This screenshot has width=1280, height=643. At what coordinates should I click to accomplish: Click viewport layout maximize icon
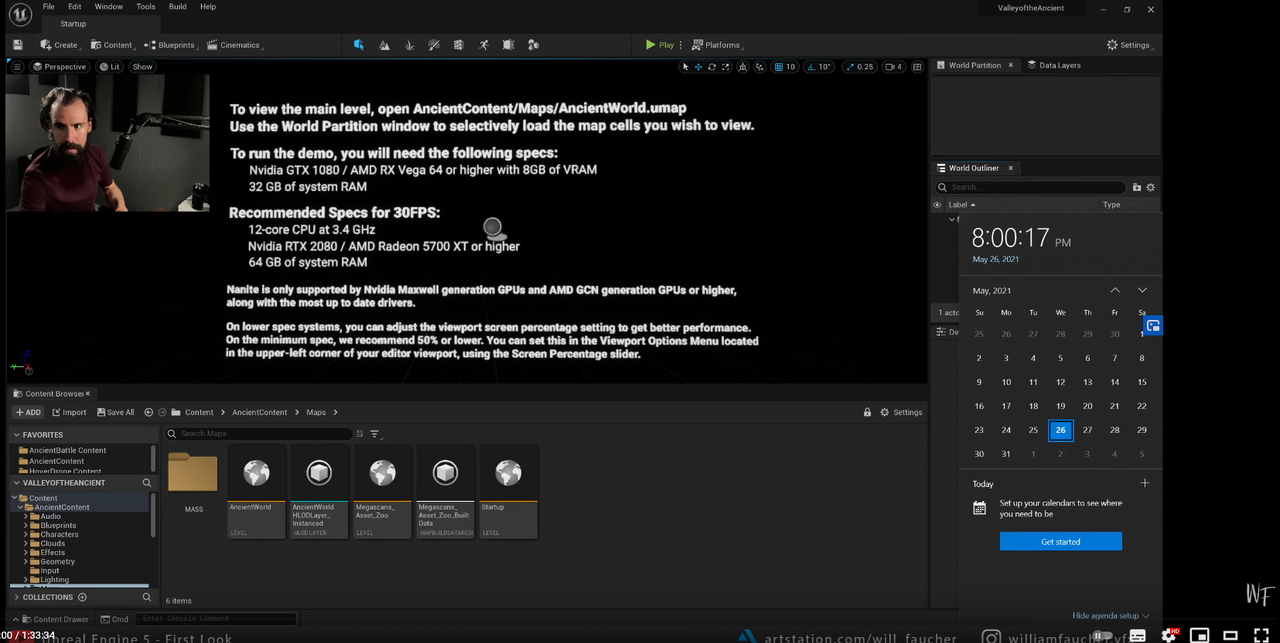click(917, 67)
